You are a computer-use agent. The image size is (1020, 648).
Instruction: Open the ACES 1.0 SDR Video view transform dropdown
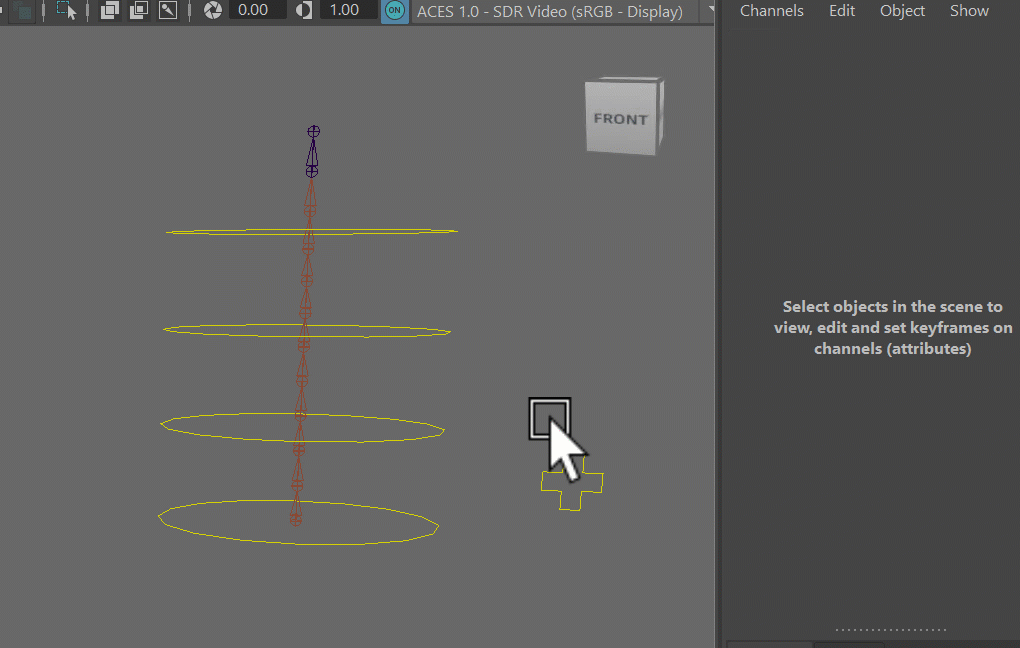click(x=563, y=11)
